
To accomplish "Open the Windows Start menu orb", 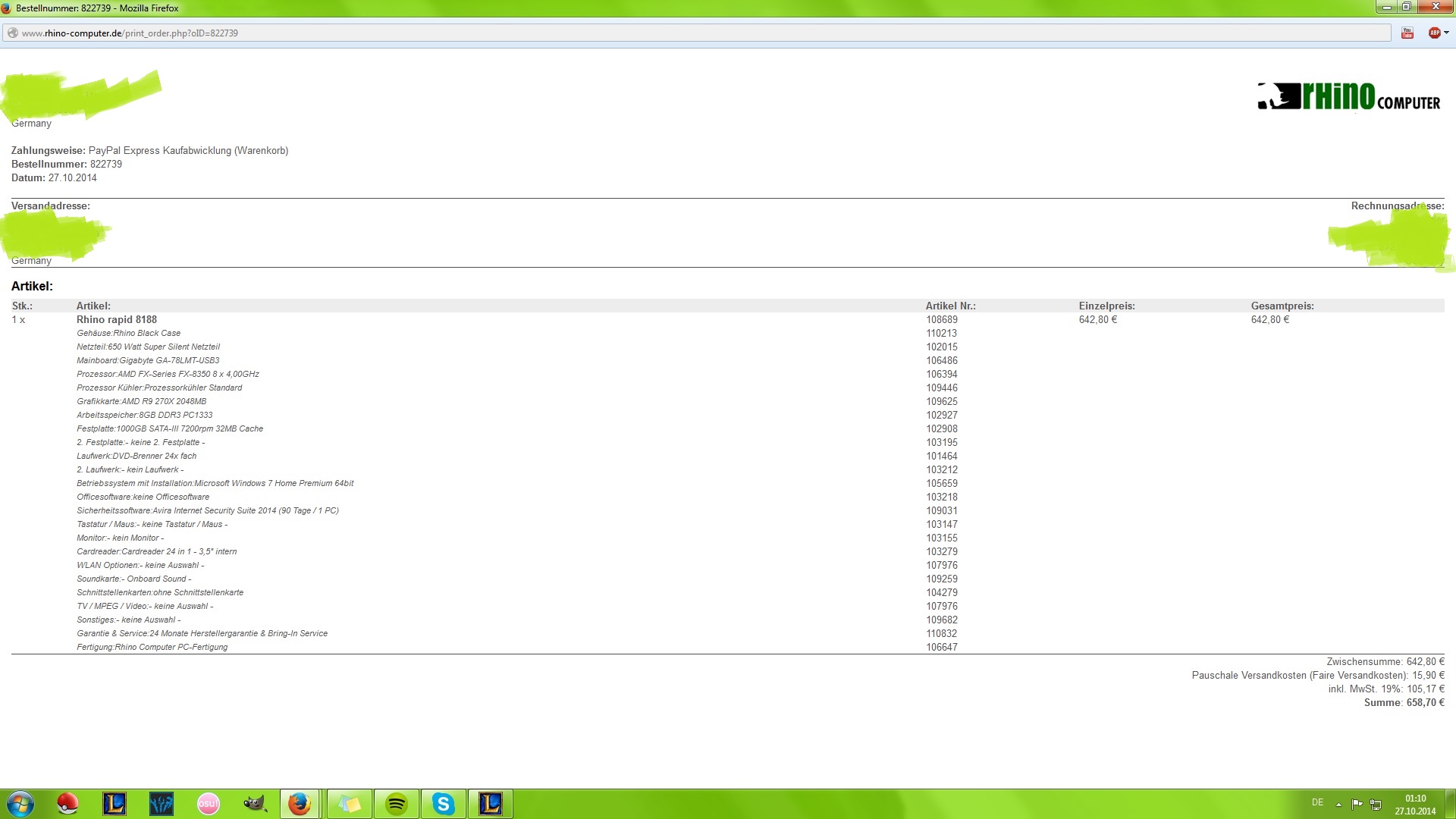I will (x=20, y=804).
